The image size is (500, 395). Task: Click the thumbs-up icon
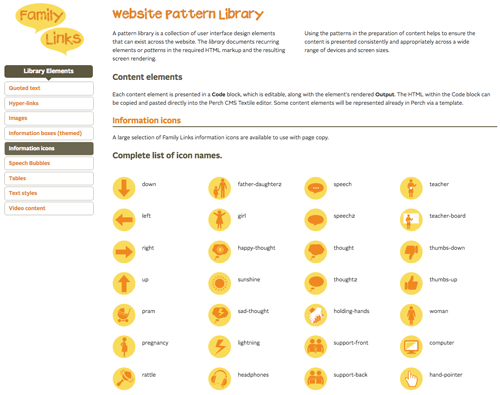[x=411, y=283]
